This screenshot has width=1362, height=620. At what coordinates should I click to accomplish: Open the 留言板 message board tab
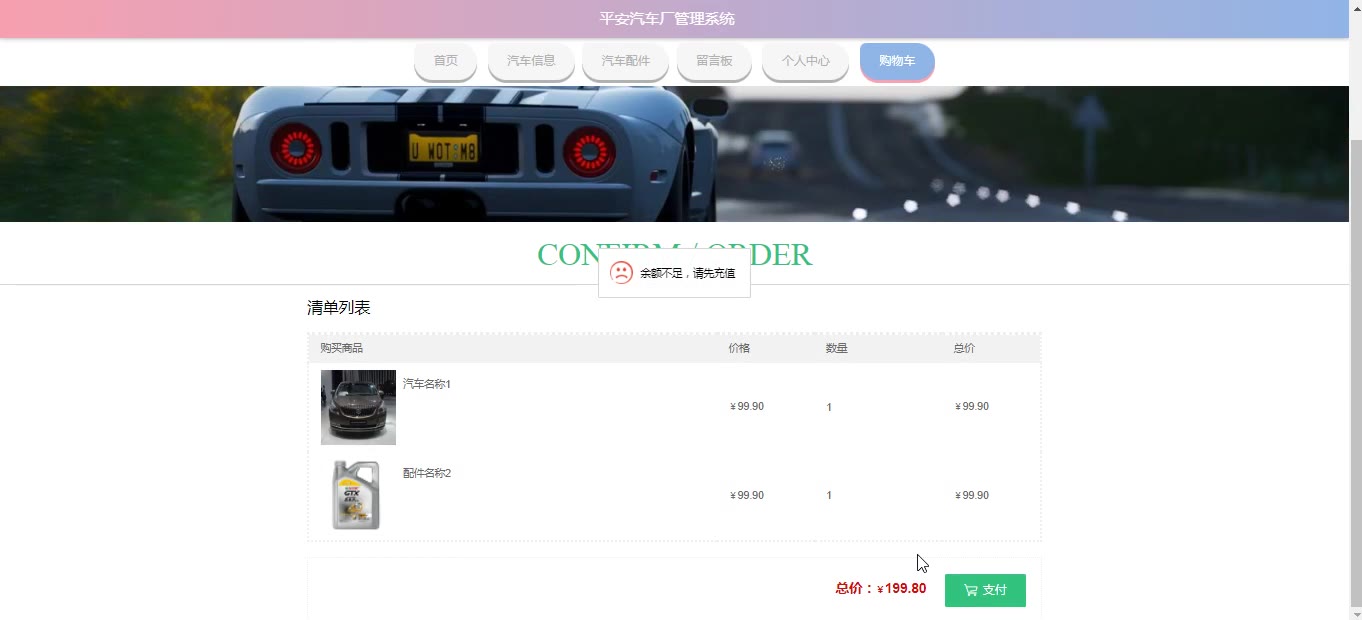click(x=714, y=61)
